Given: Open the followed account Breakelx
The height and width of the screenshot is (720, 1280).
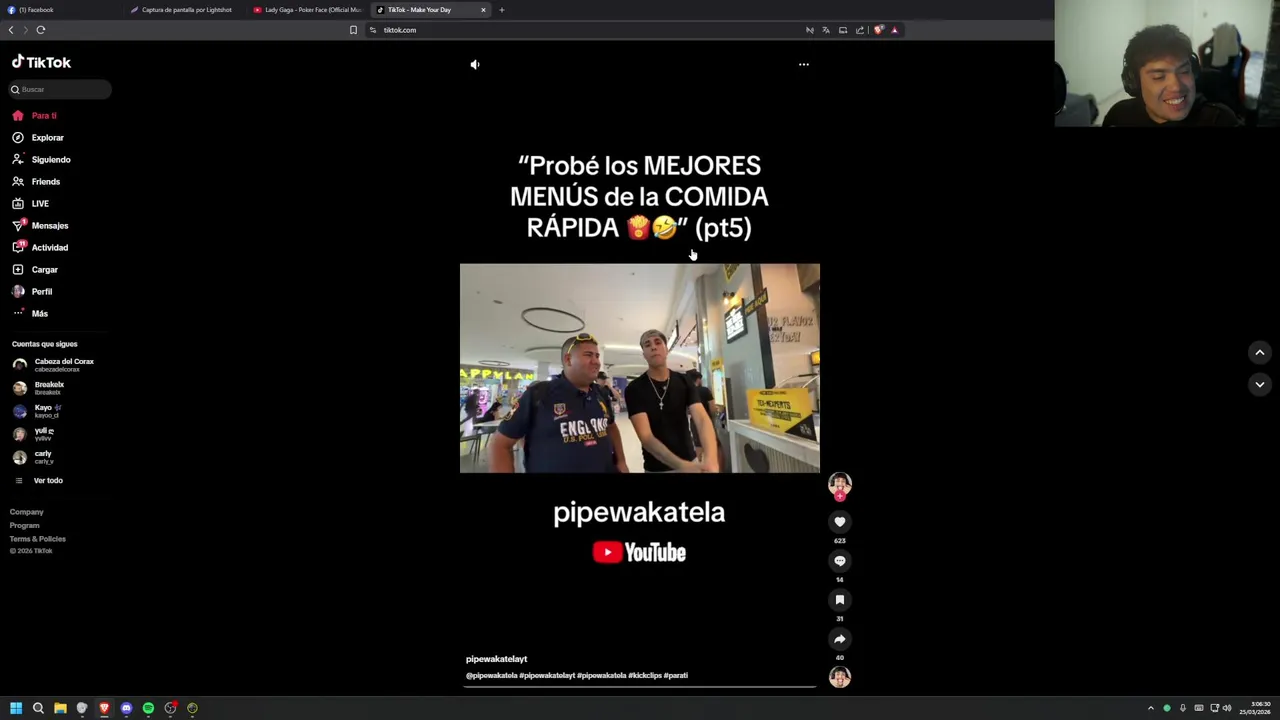Looking at the screenshot, I should (40, 388).
